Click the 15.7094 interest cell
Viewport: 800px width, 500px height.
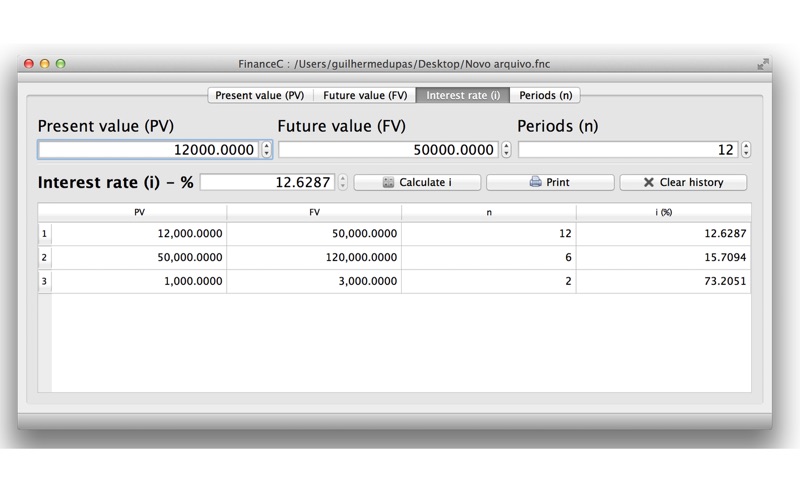pos(663,258)
